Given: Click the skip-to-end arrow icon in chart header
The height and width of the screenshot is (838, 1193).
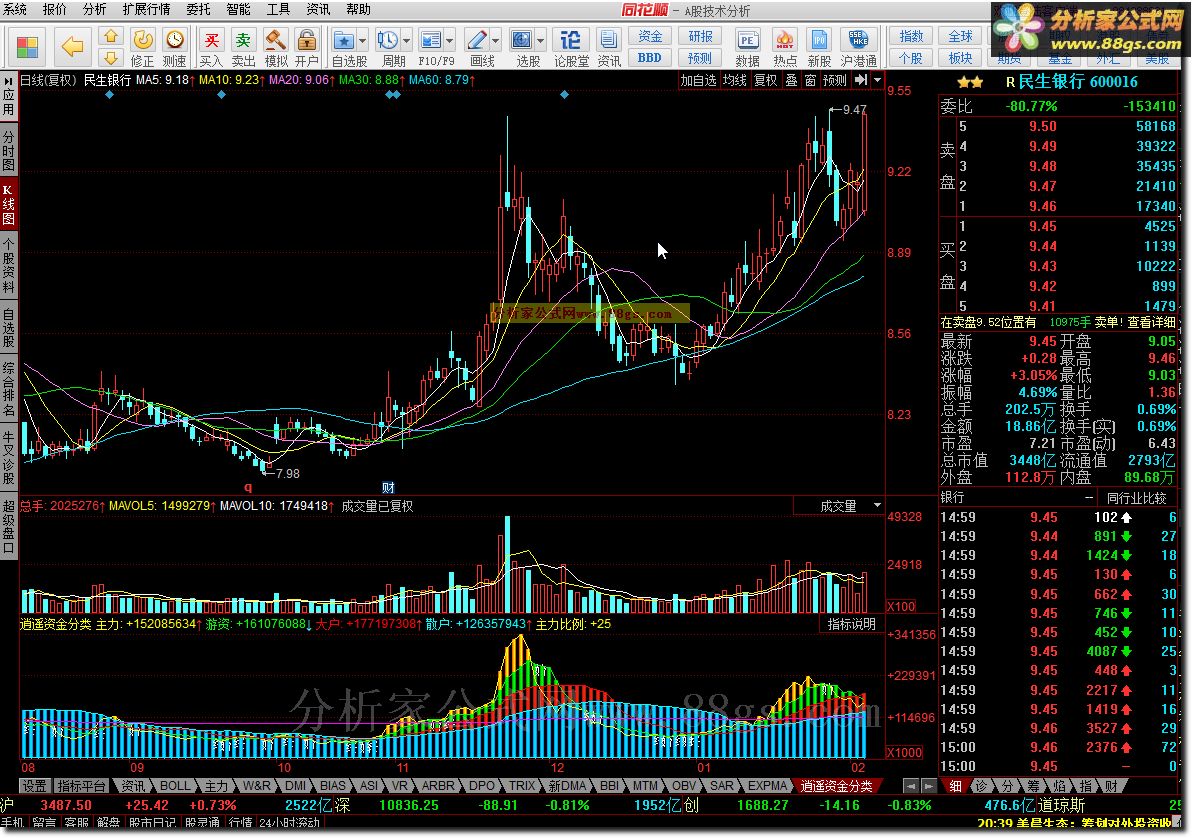Looking at the screenshot, I should tap(861, 80).
